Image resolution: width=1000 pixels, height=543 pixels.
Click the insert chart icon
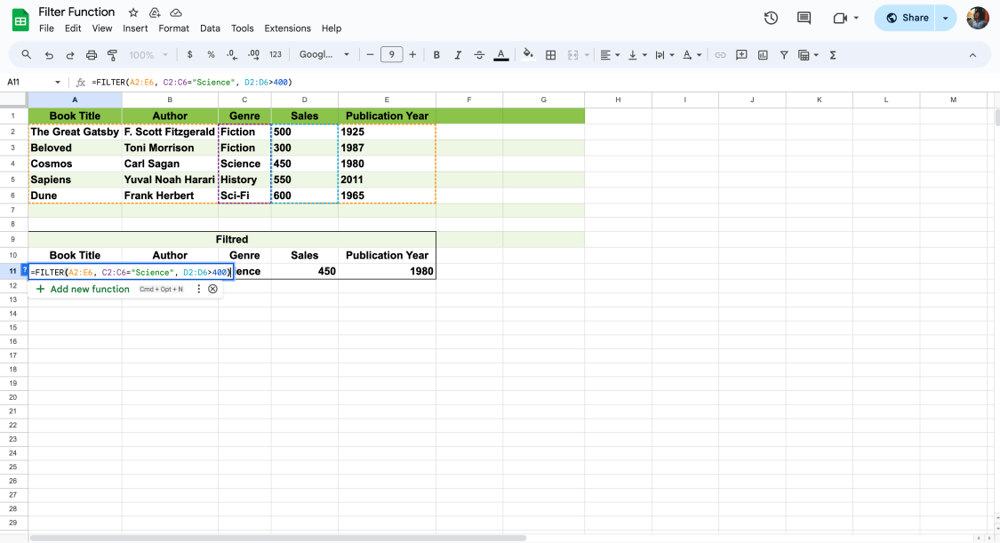pos(763,55)
